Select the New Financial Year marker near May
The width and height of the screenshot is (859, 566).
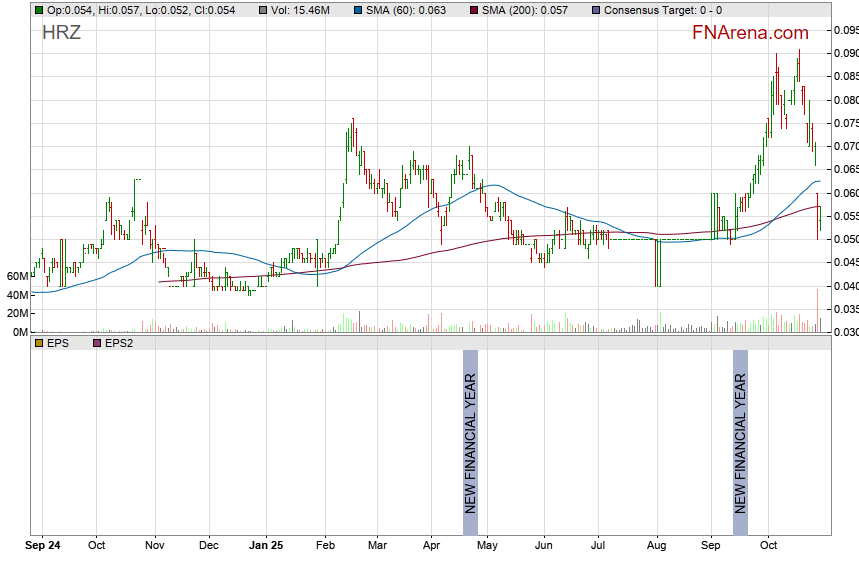(x=470, y=432)
